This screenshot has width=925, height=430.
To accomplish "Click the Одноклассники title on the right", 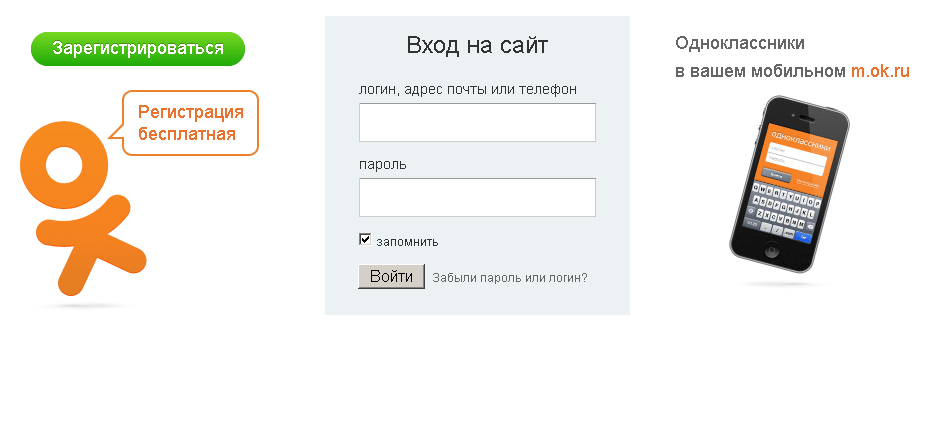I will (740, 43).
